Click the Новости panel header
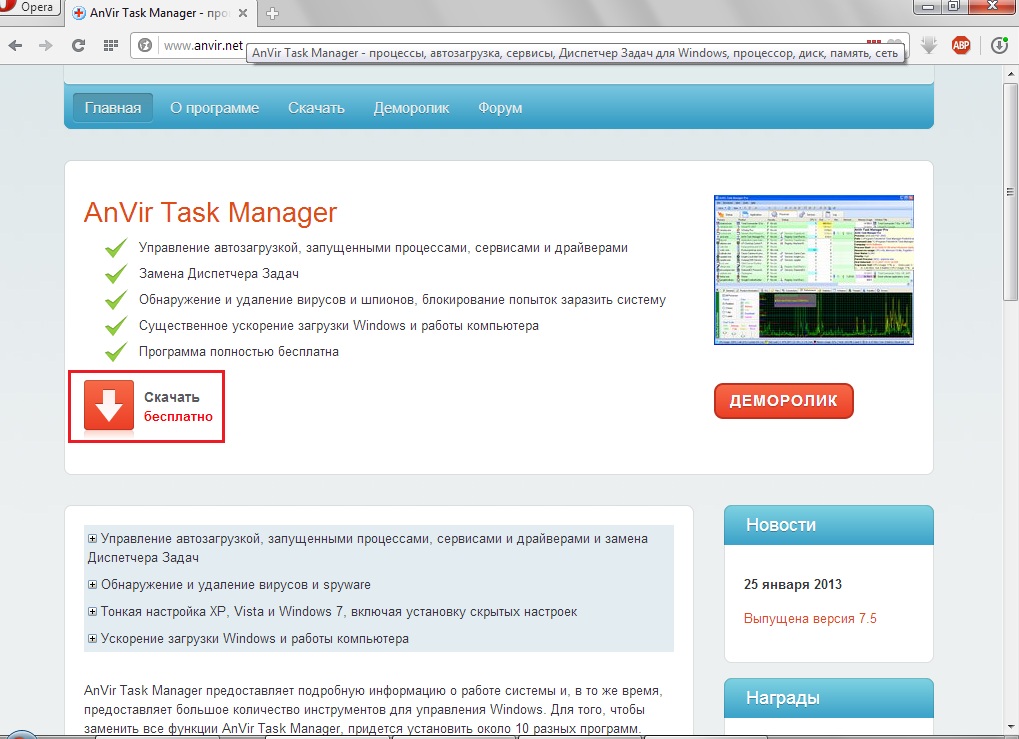 (x=829, y=525)
